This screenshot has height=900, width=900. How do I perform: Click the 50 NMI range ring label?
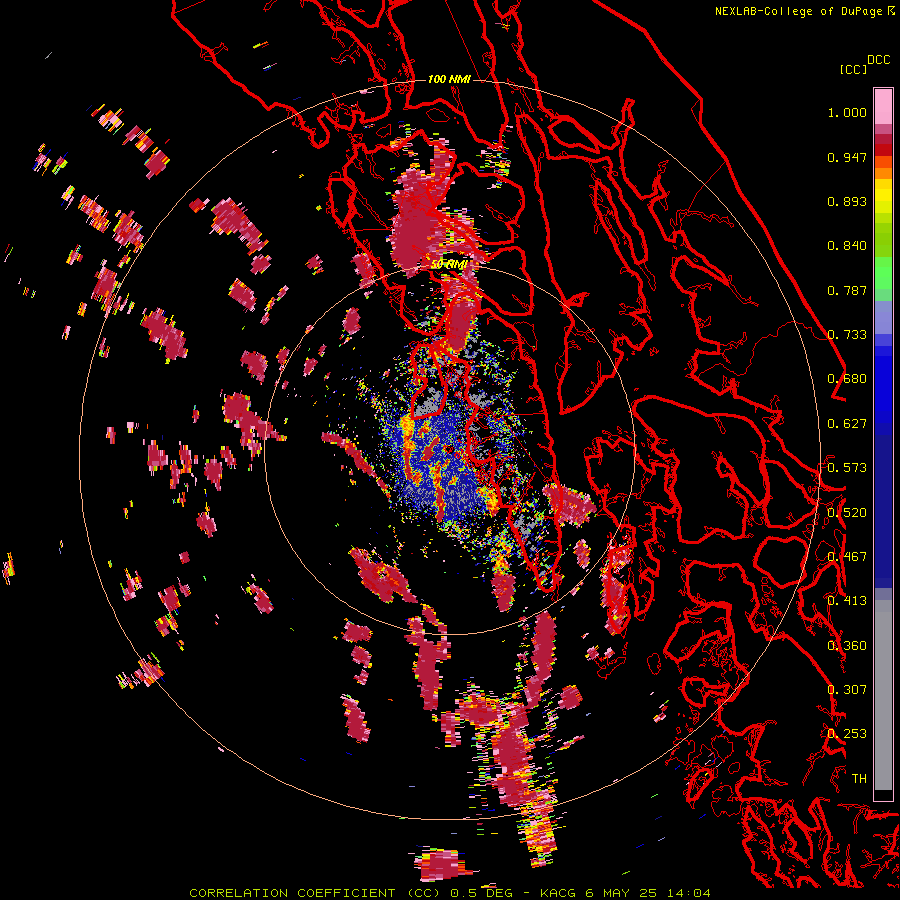[449, 265]
